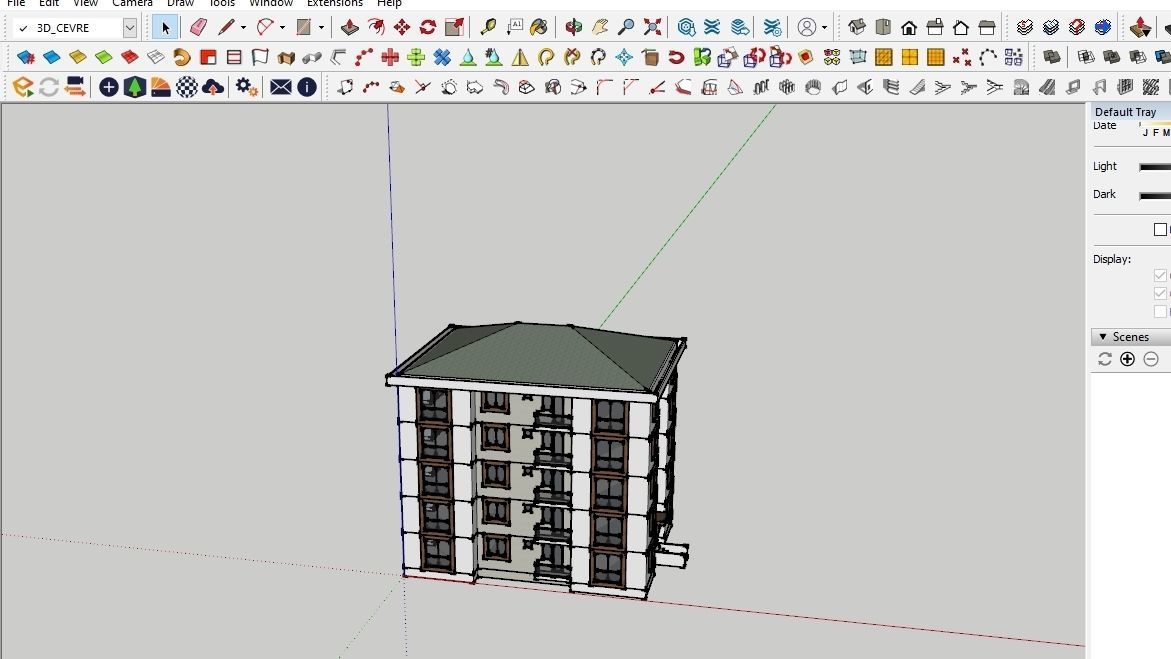Activate the Push/Pull tool
The image size is (1171, 659).
click(x=350, y=28)
